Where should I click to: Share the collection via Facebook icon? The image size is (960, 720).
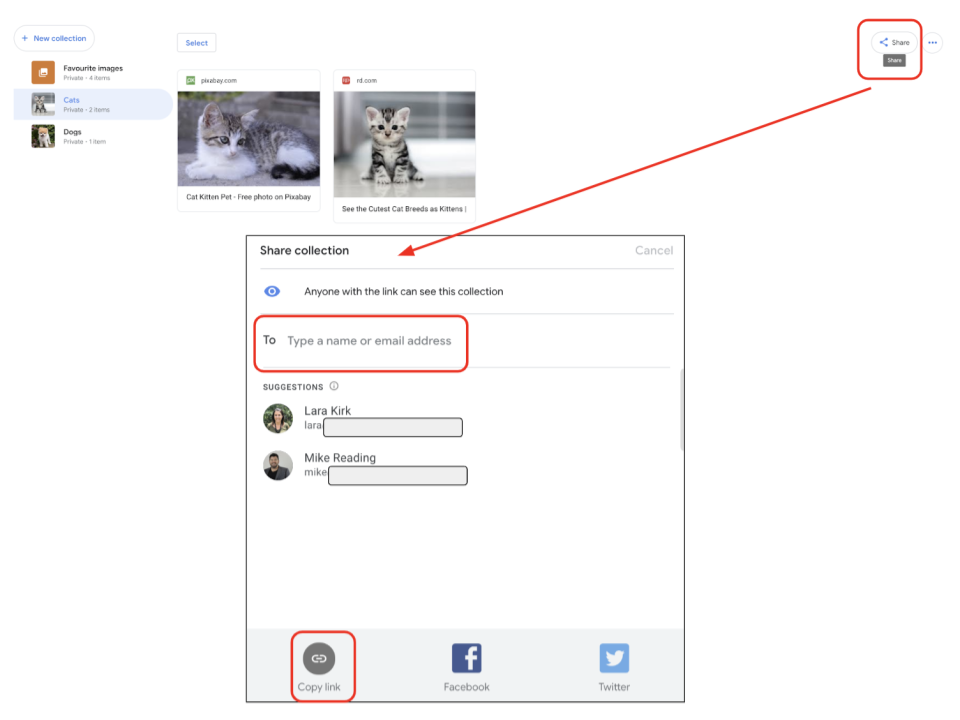click(x=467, y=658)
